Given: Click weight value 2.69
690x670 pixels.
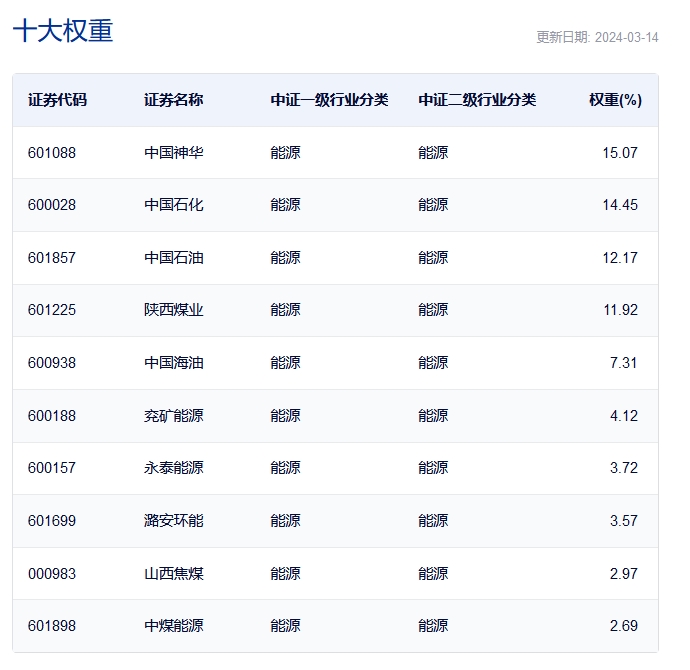Looking at the screenshot, I should 624,625.
